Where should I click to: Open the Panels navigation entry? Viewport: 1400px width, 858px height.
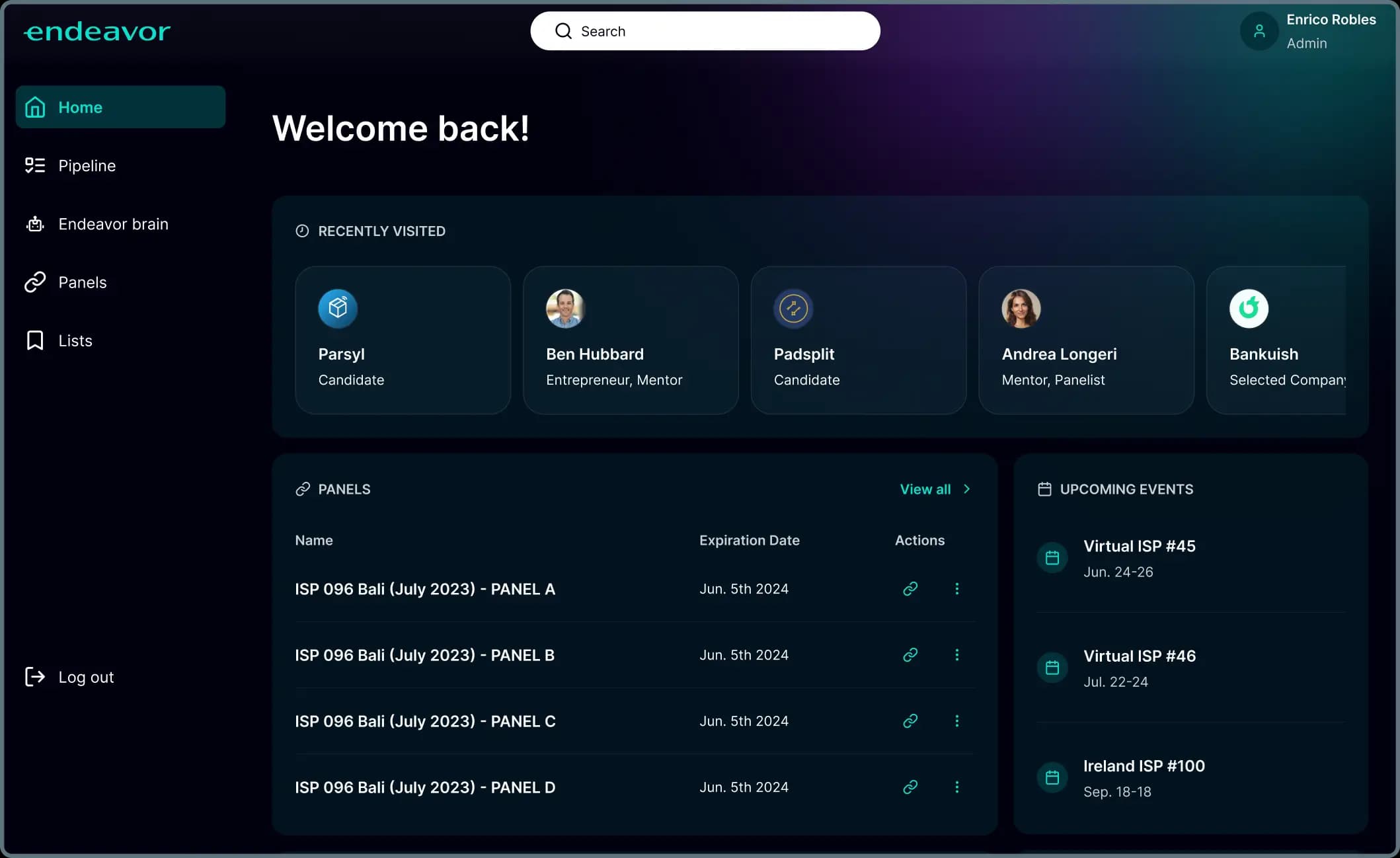pyautogui.click(x=82, y=282)
